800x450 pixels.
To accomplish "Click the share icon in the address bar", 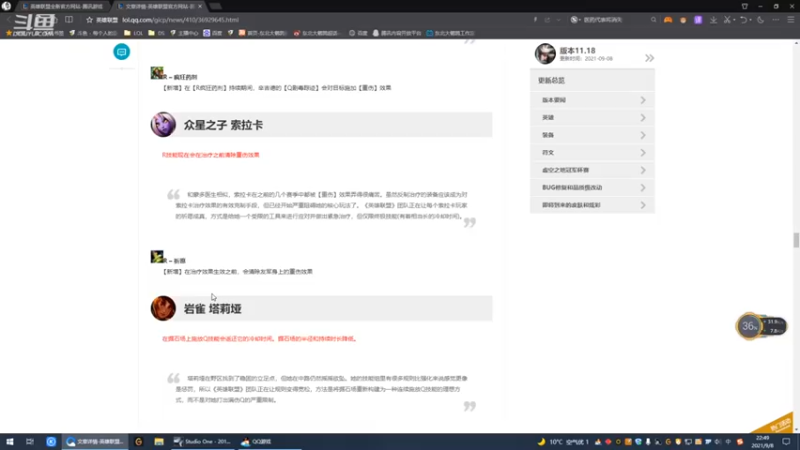I will tap(547, 20).
